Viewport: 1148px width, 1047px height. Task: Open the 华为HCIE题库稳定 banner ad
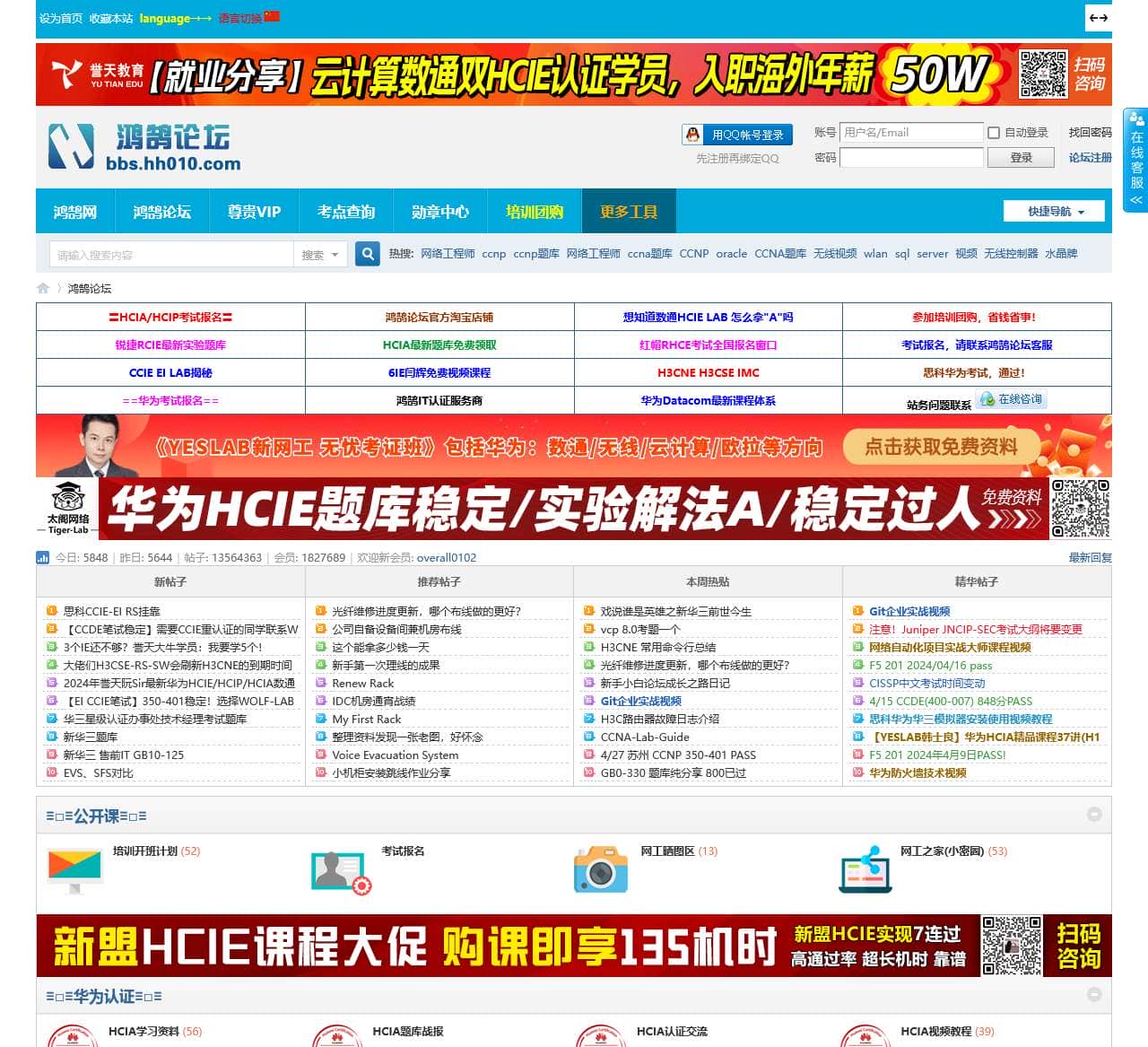[x=574, y=509]
